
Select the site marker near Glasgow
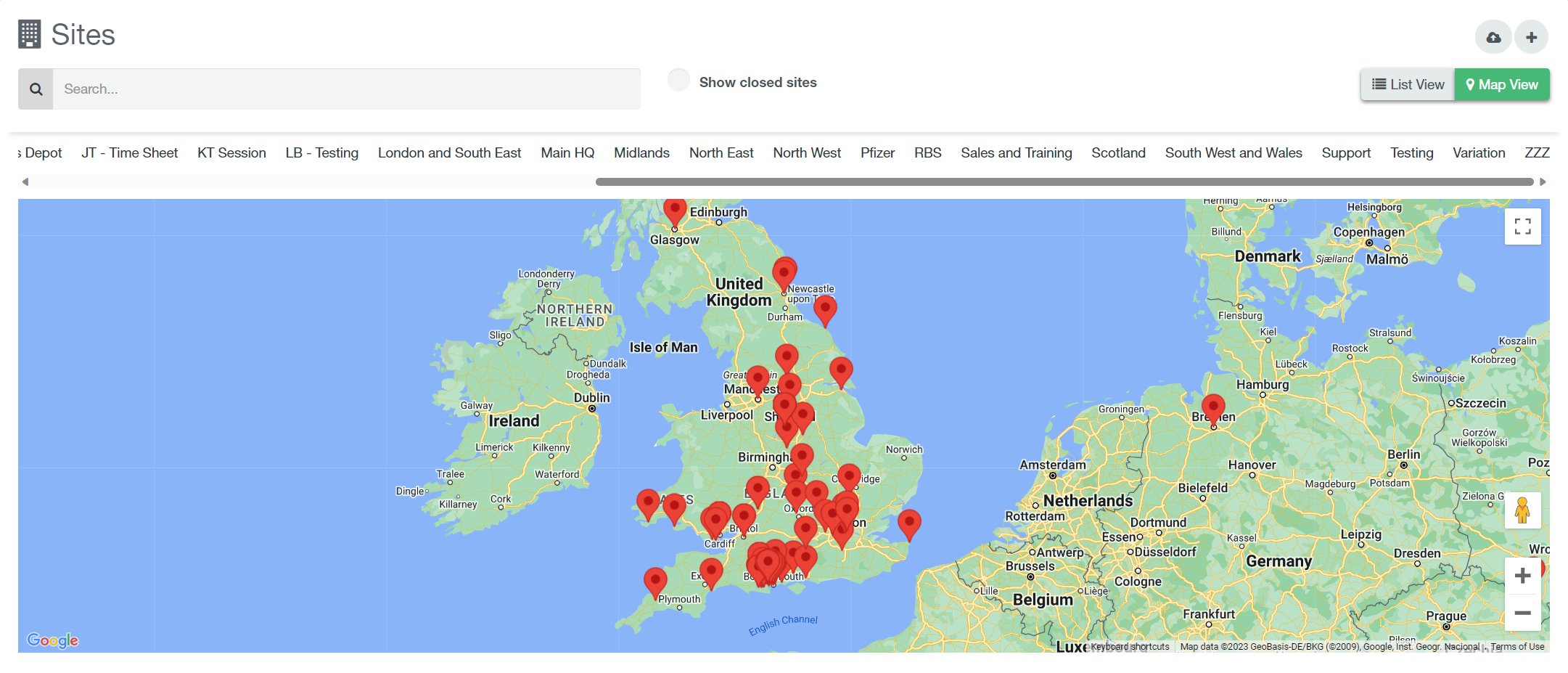pyautogui.click(x=675, y=211)
